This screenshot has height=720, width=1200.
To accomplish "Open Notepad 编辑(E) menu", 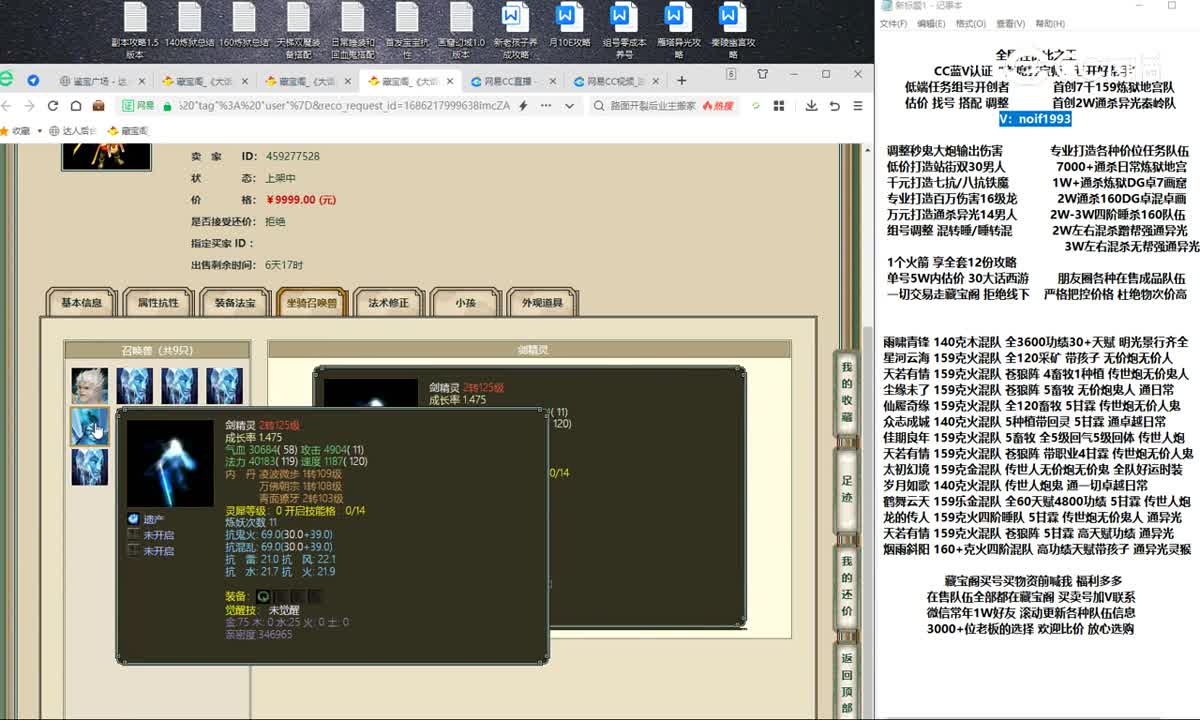I will pyautogui.click(x=931, y=24).
